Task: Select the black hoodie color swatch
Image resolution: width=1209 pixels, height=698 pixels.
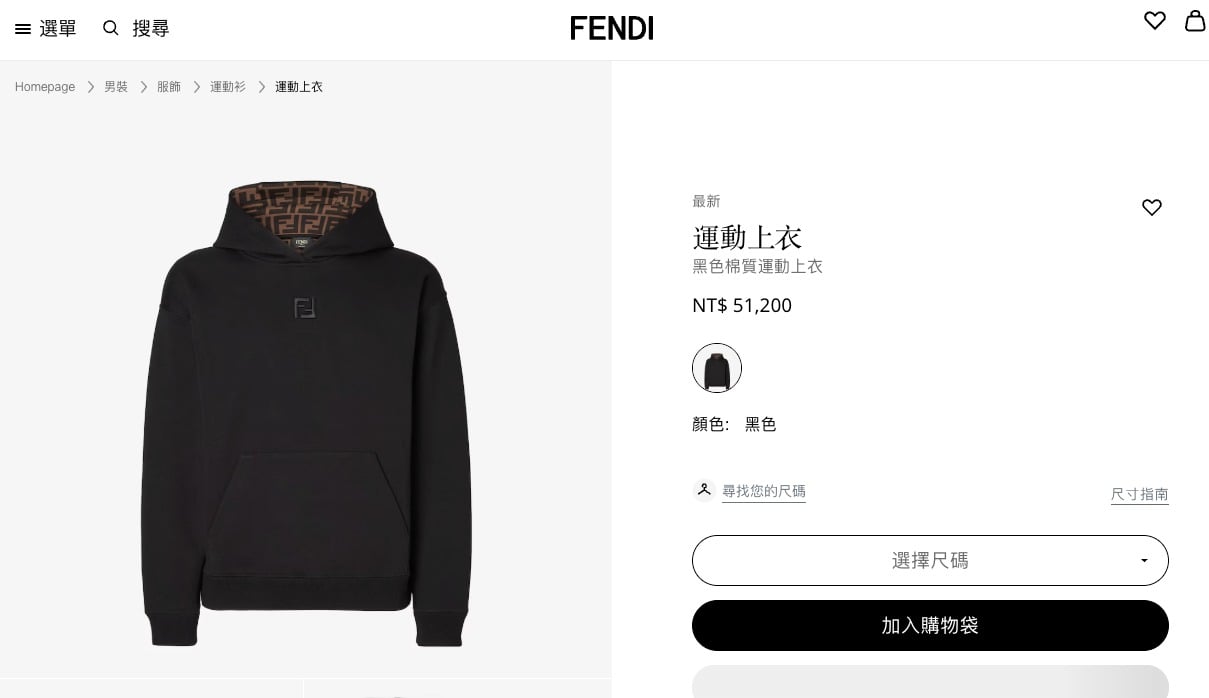Action: [717, 368]
